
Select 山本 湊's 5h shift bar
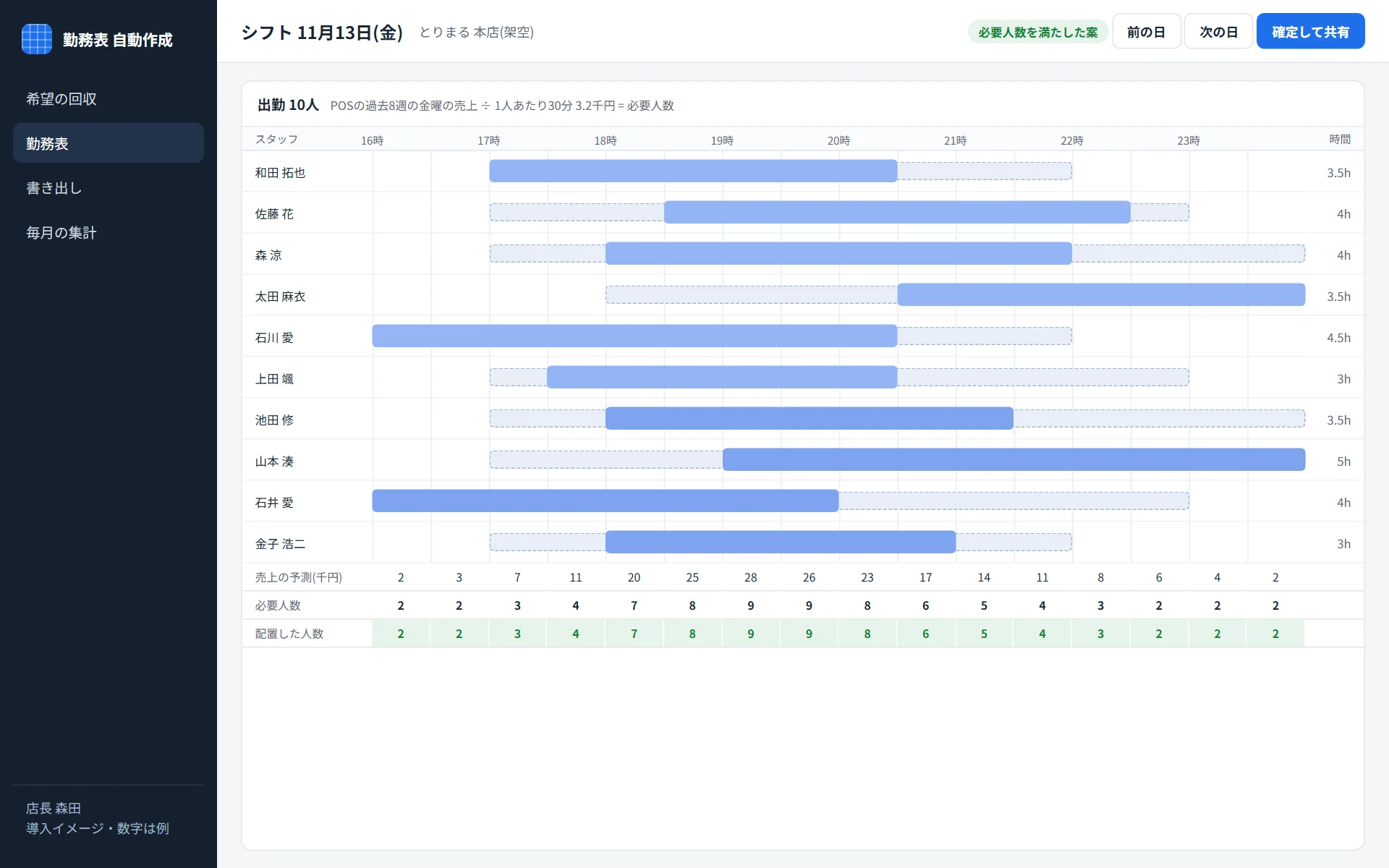point(1014,459)
